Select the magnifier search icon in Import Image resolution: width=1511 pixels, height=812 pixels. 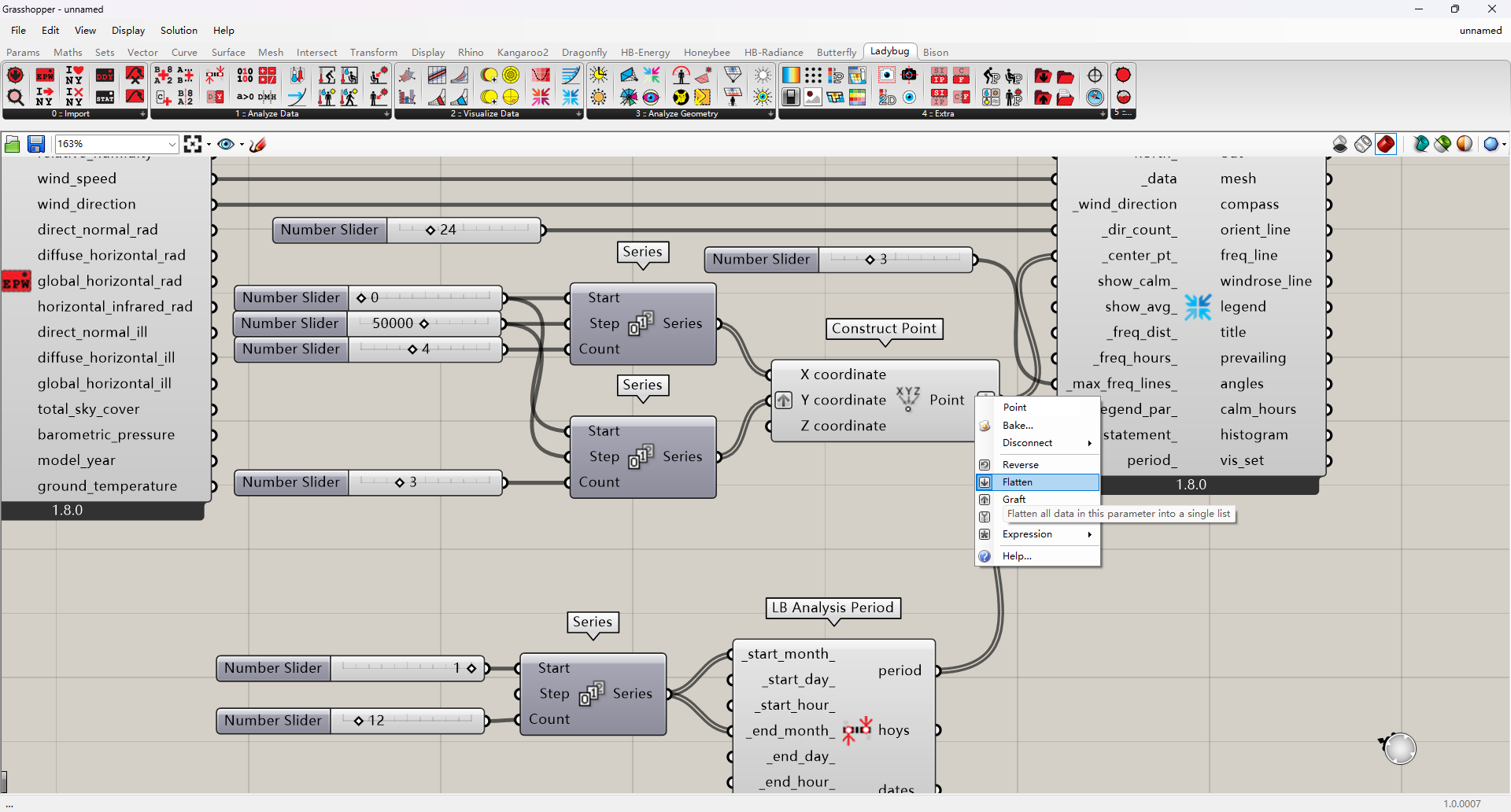point(15,97)
